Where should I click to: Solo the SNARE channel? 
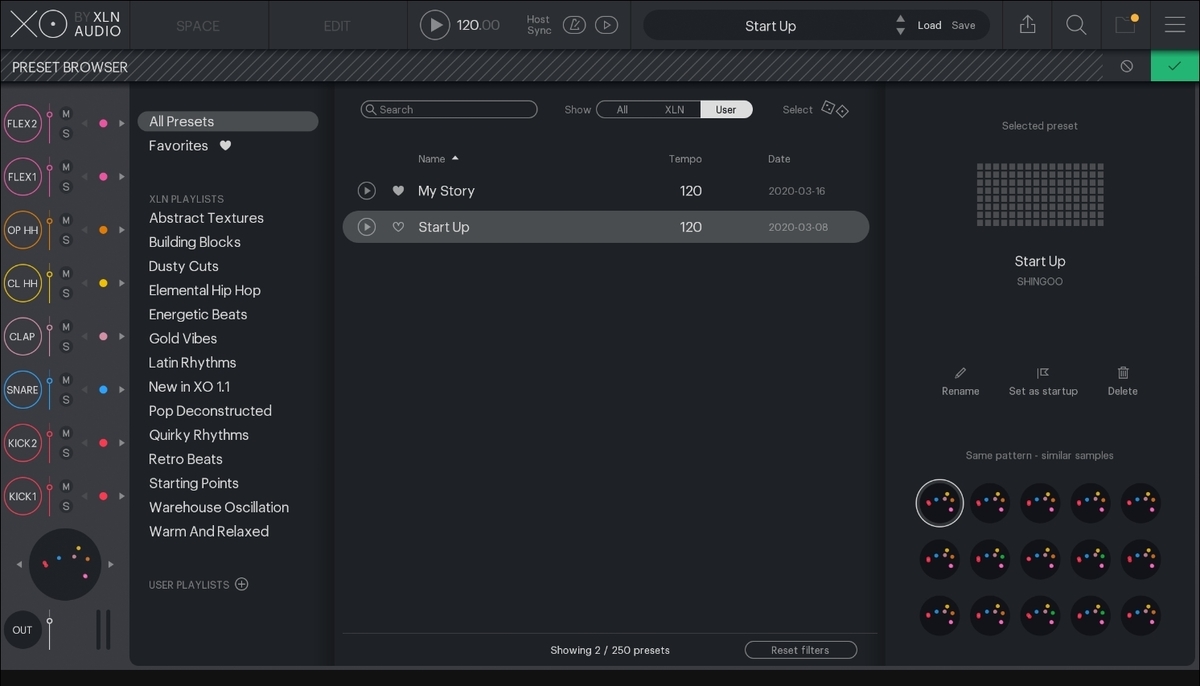pyautogui.click(x=66, y=400)
